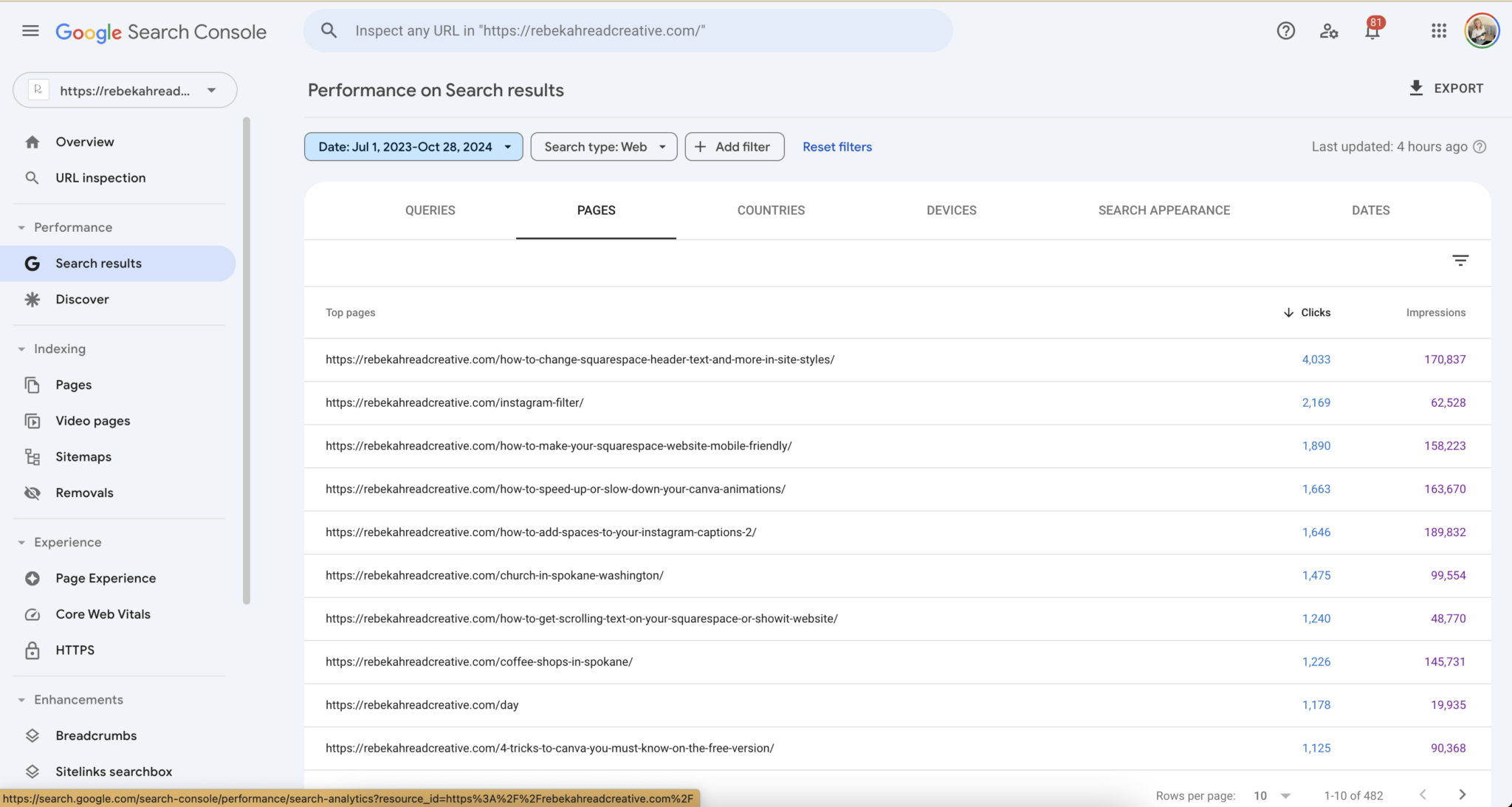Screen dimensions: 1512x807
Task: Change the Search type: Web filter
Action: click(603, 147)
